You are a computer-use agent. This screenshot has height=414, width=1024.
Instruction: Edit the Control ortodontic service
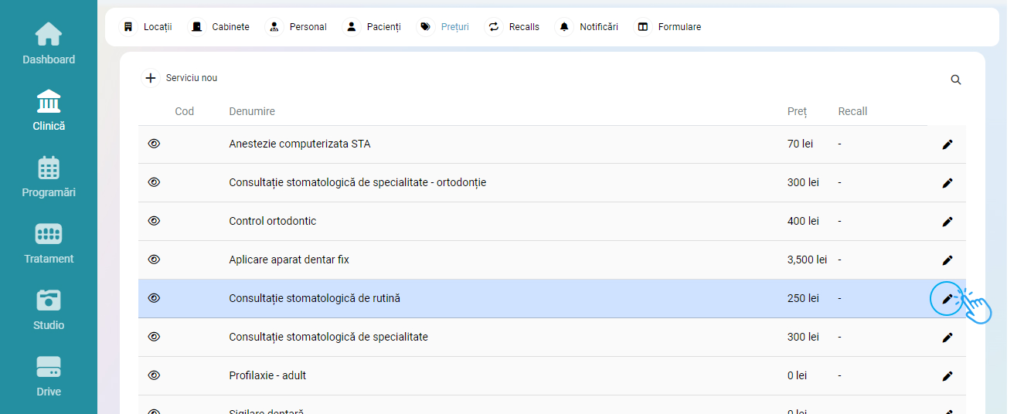[947, 221]
